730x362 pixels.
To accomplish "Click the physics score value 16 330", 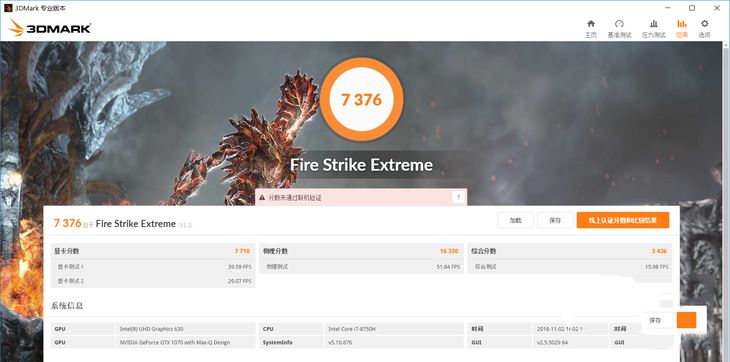I will click(x=449, y=251).
